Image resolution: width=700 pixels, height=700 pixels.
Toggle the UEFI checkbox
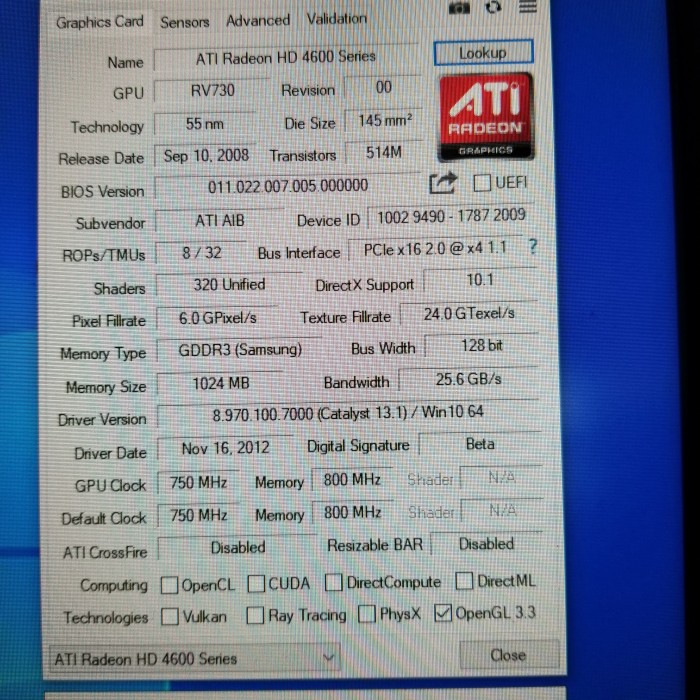tap(482, 183)
